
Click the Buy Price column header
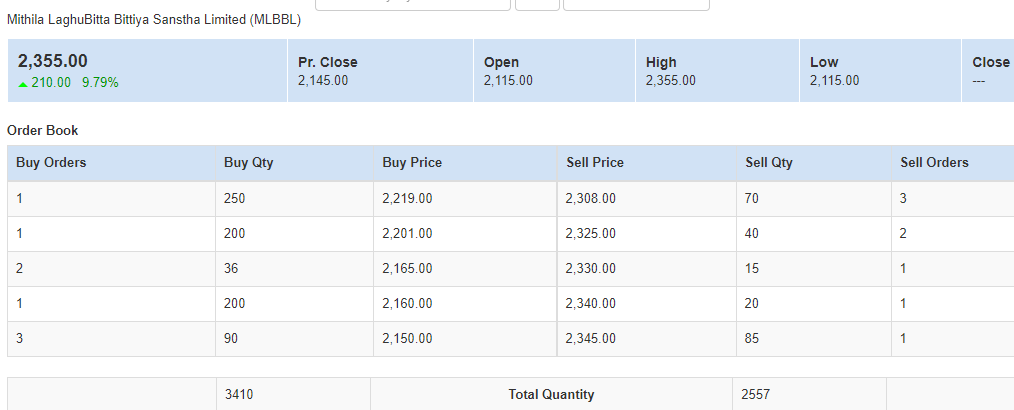click(x=412, y=163)
